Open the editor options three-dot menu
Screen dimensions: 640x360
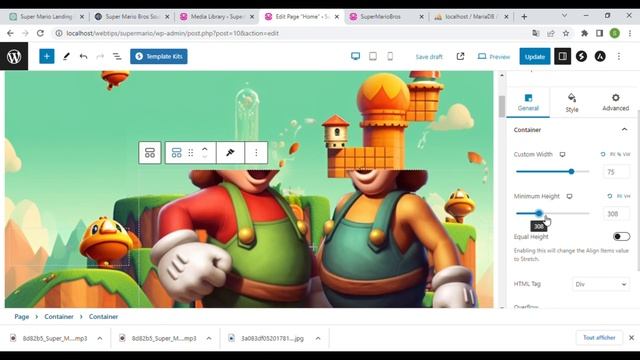[x=619, y=56]
